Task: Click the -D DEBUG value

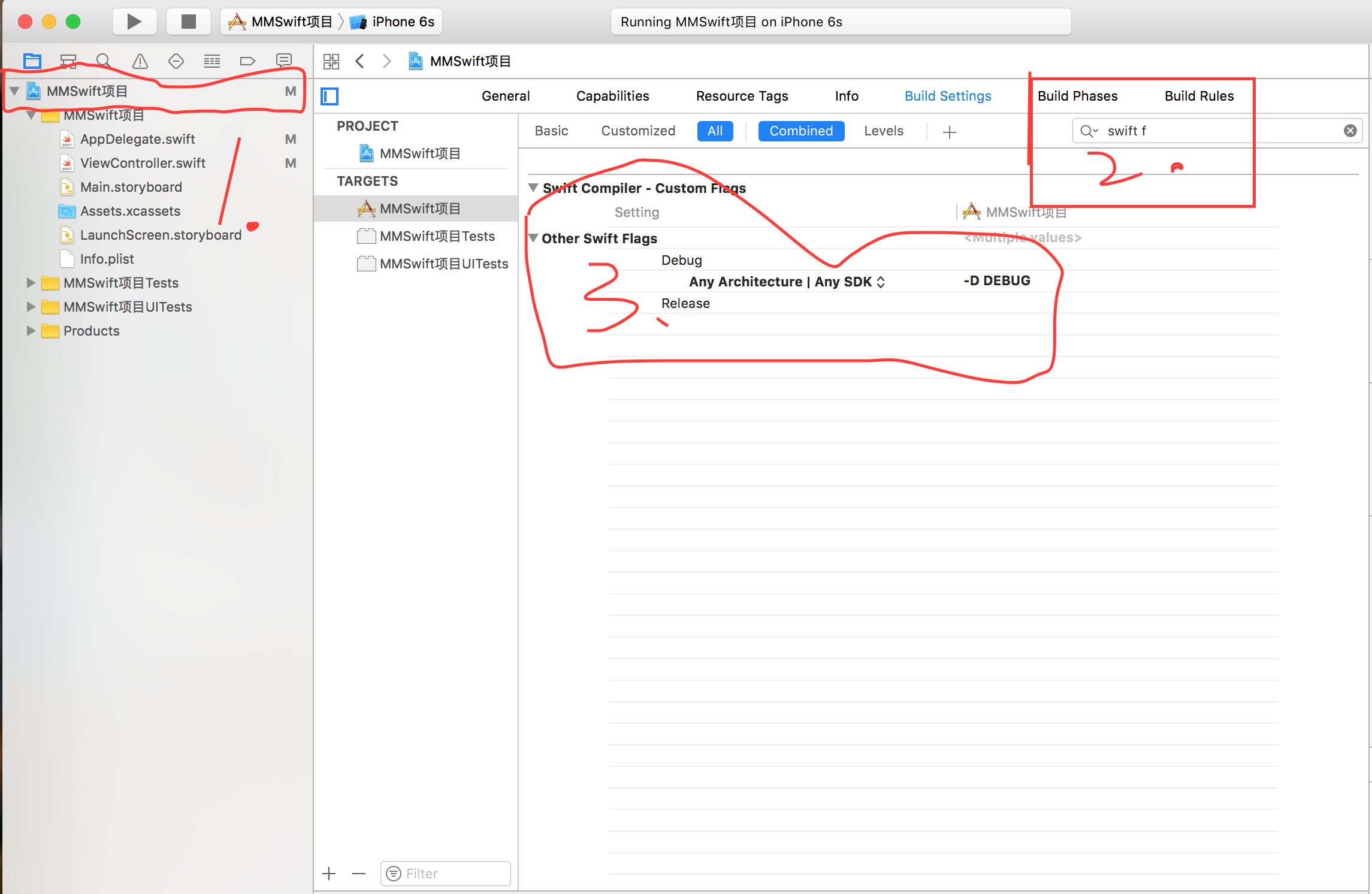Action: [997, 280]
